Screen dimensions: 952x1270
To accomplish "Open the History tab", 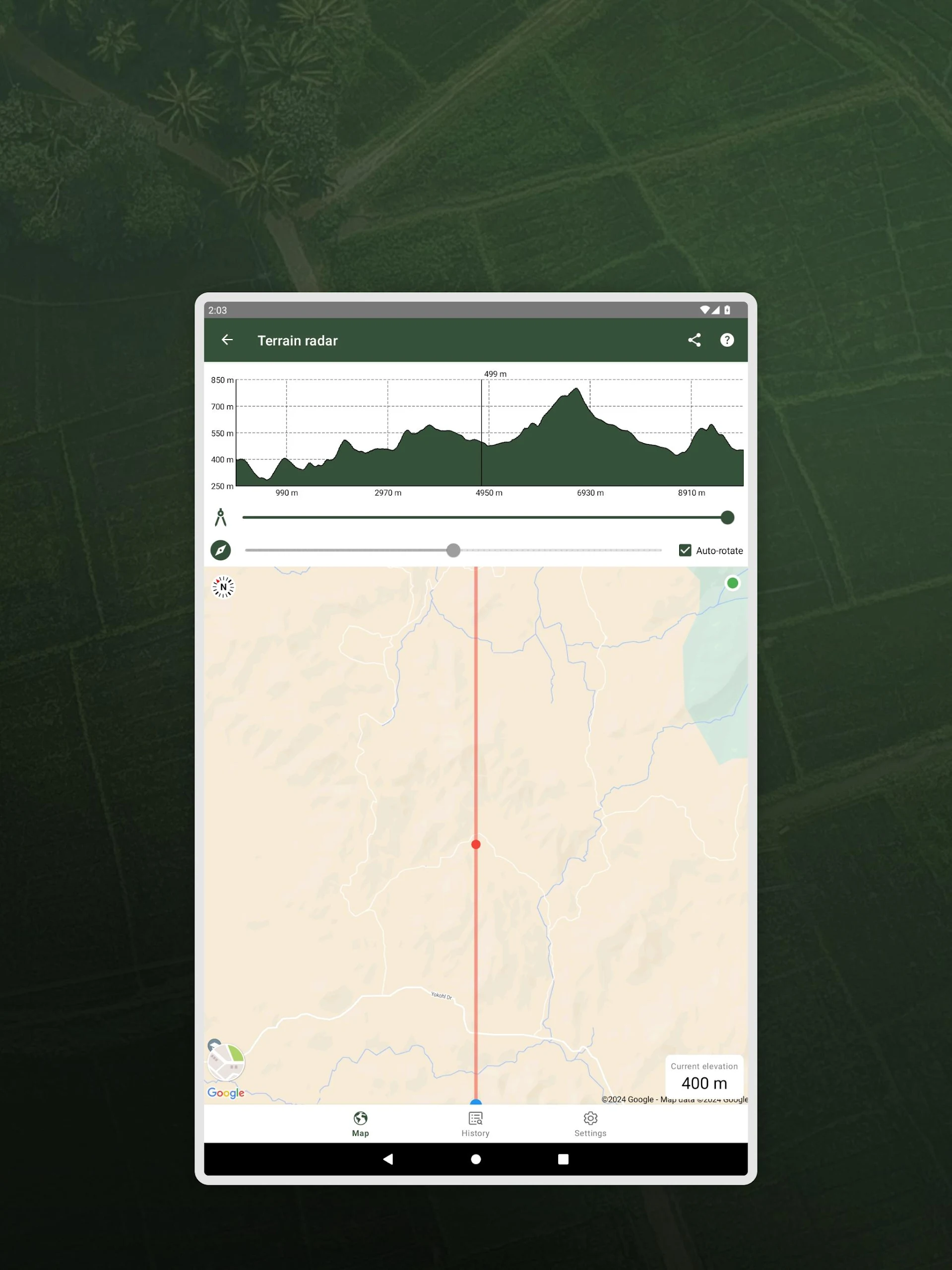I will (475, 1124).
